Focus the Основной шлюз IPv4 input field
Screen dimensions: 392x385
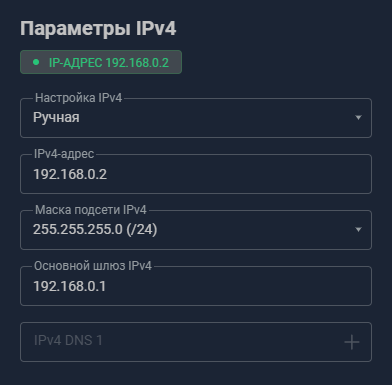pos(196,286)
